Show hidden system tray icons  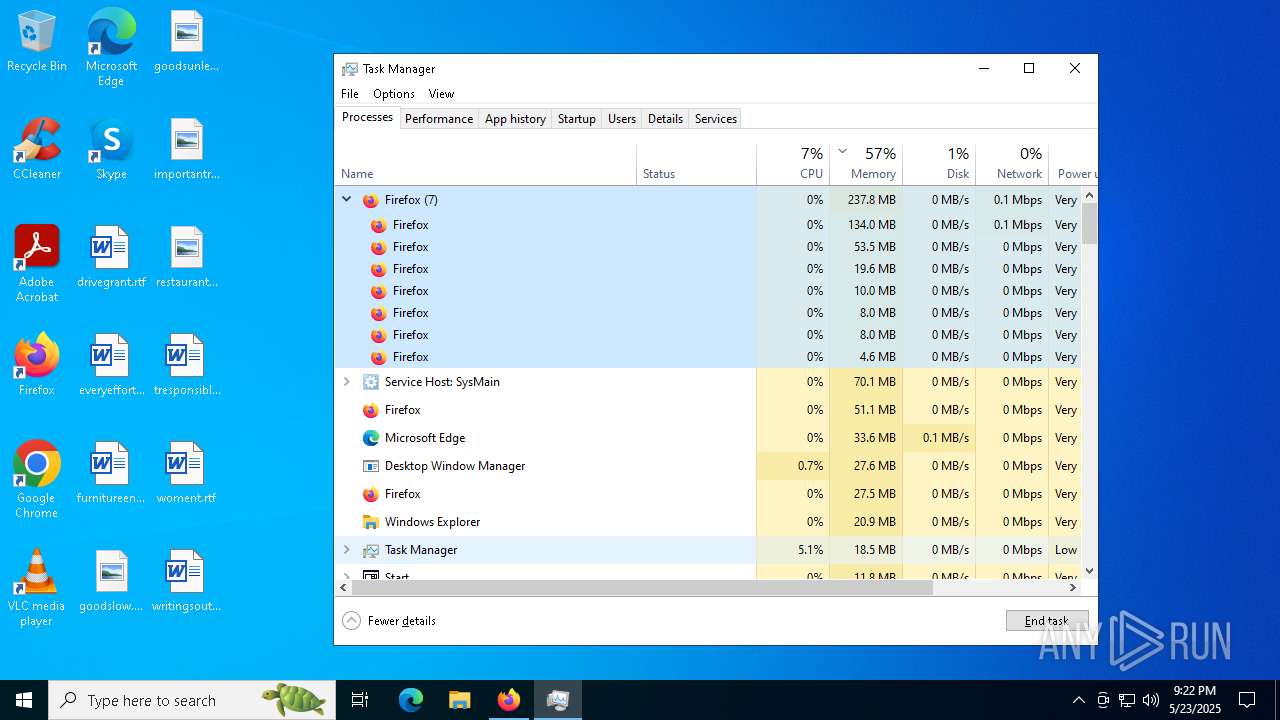tap(1078, 700)
